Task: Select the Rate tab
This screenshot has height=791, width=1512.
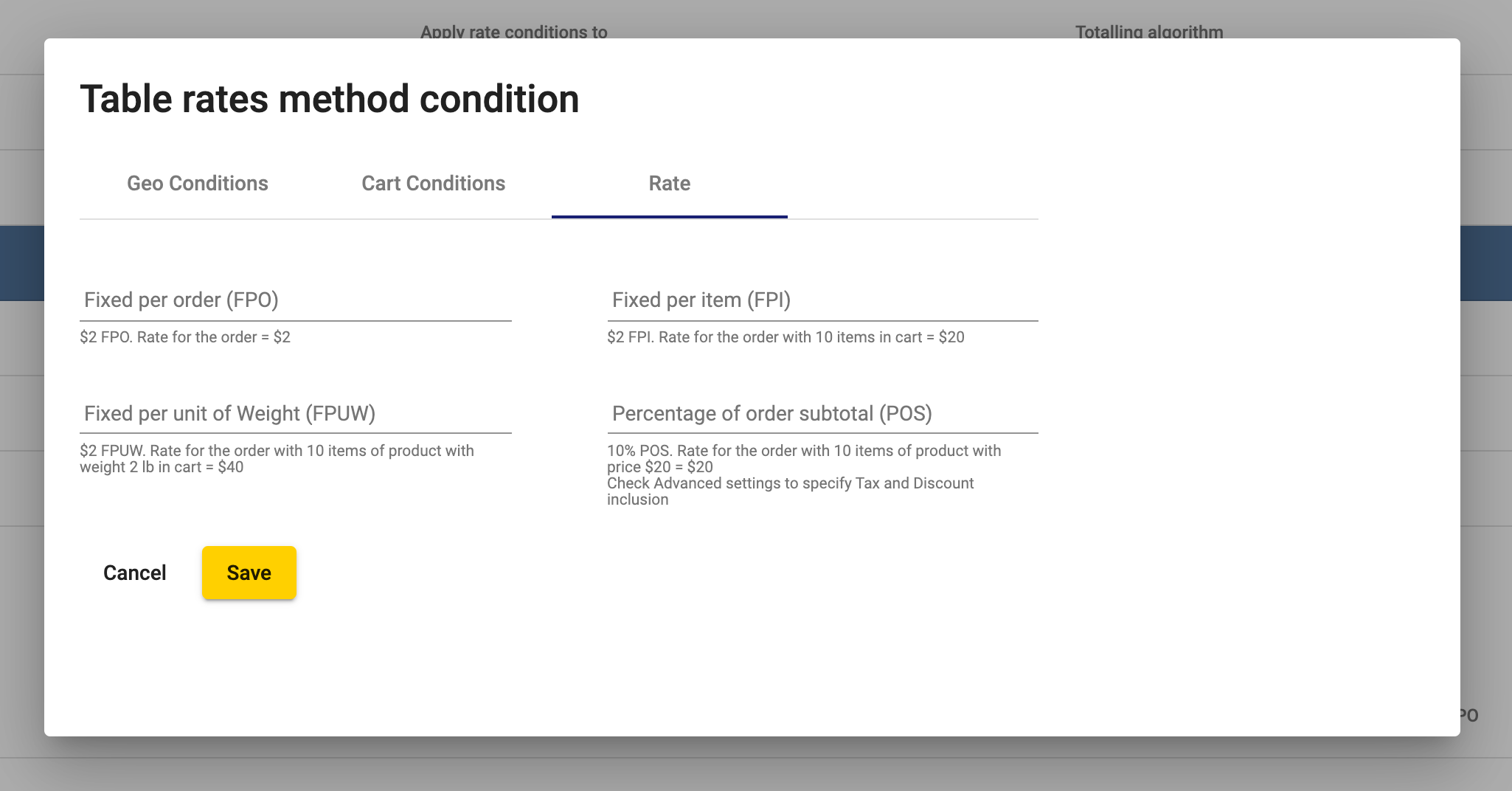Action: (669, 184)
